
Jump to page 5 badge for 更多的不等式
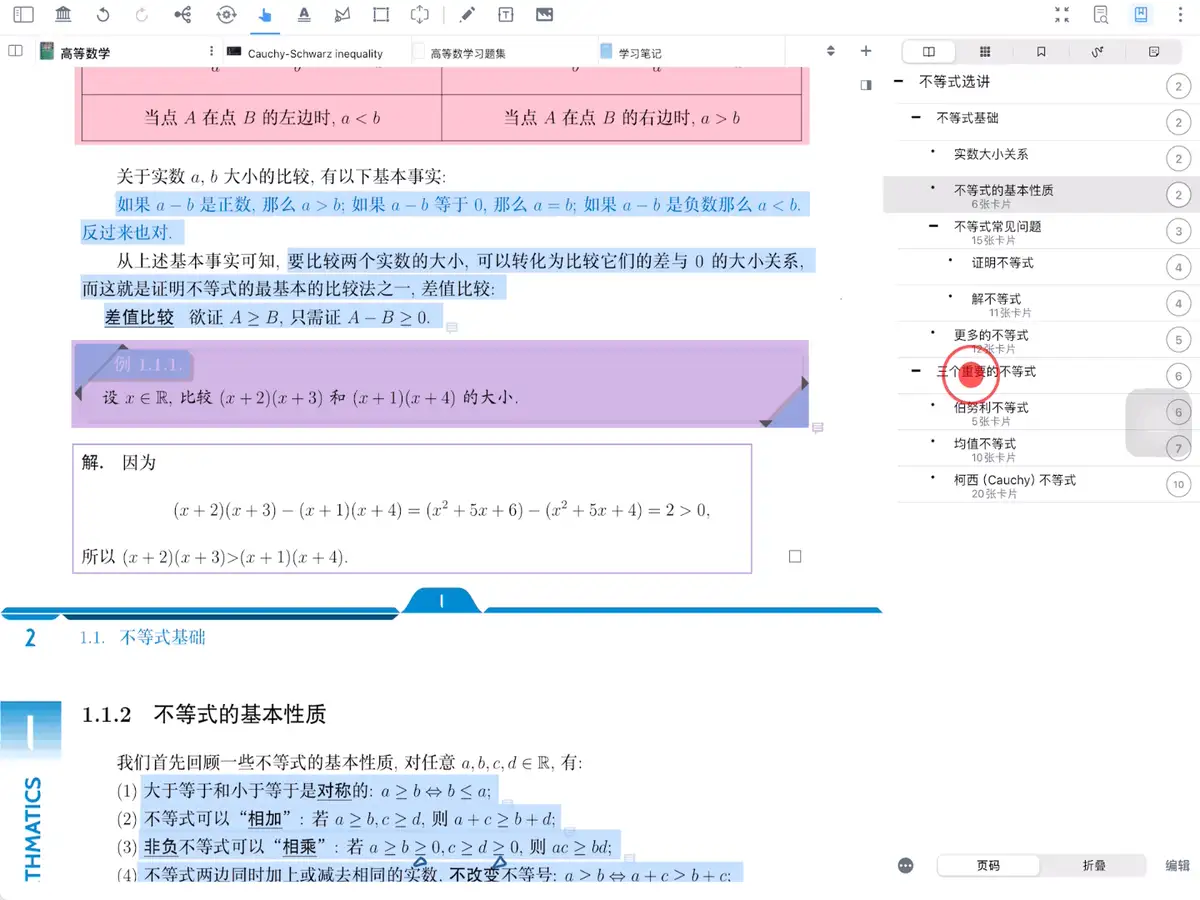(x=1179, y=340)
